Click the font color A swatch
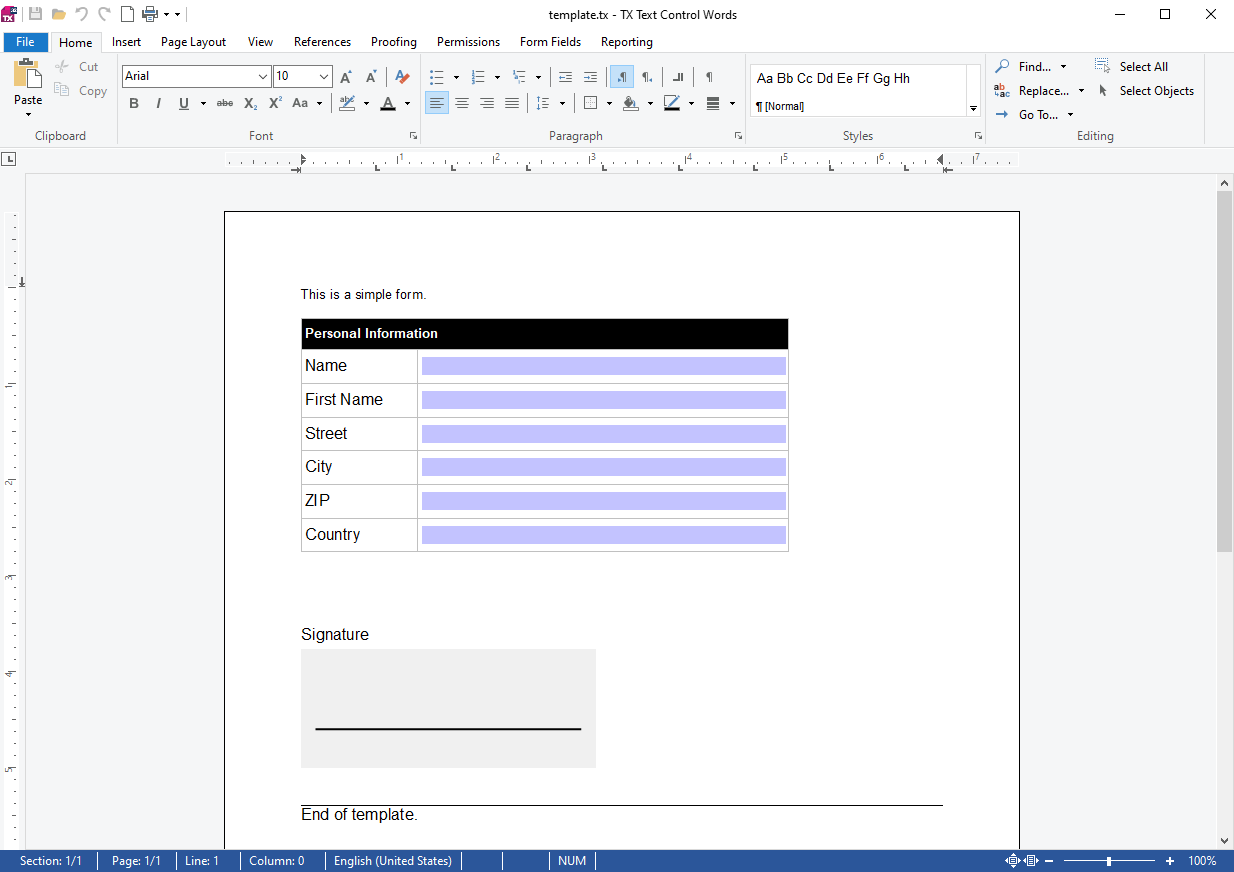The width and height of the screenshot is (1234, 872). click(x=389, y=103)
